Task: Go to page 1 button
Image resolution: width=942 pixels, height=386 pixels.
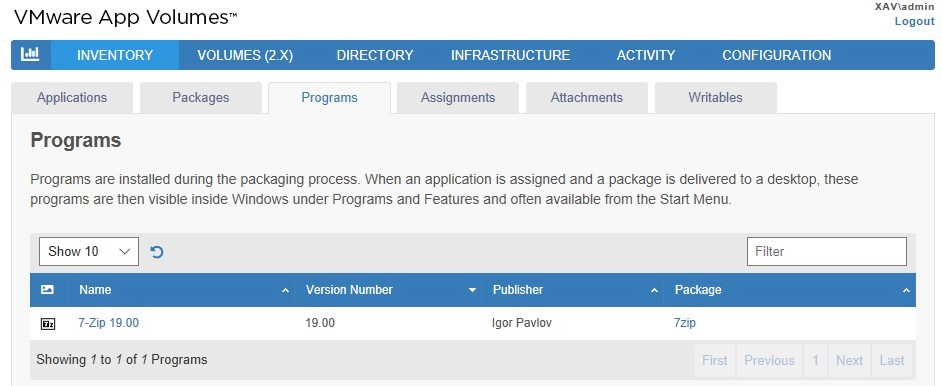Action: 815,360
